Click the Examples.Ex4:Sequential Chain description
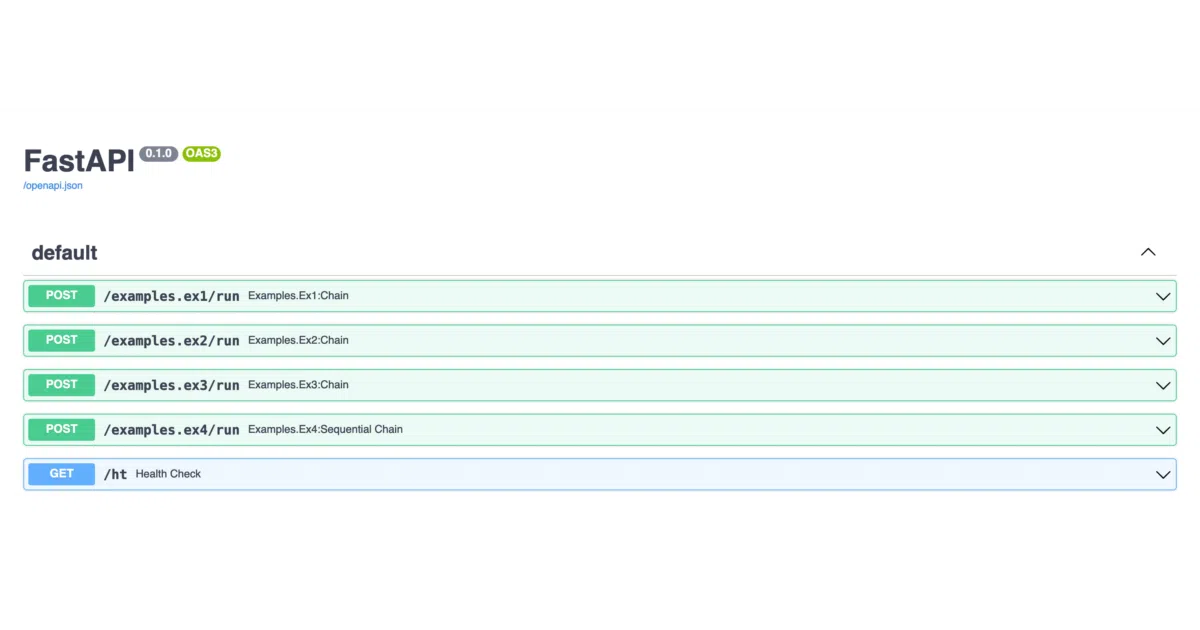This screenshot has height=630, width=1200. [325, 429]
